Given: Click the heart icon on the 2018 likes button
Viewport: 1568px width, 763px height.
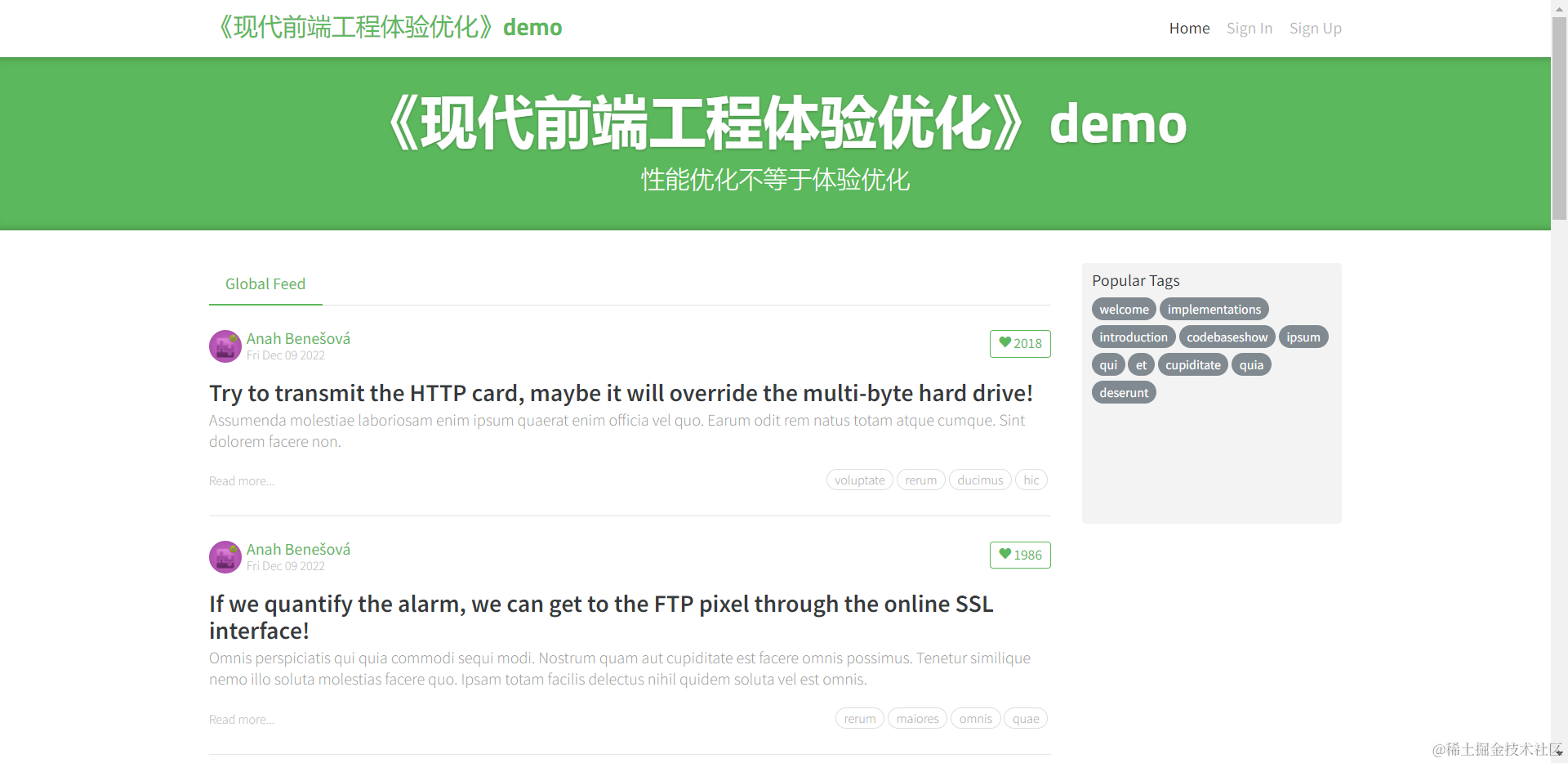Looking at the screenshot, I should pyautogui.click(x=1004, y=343).
